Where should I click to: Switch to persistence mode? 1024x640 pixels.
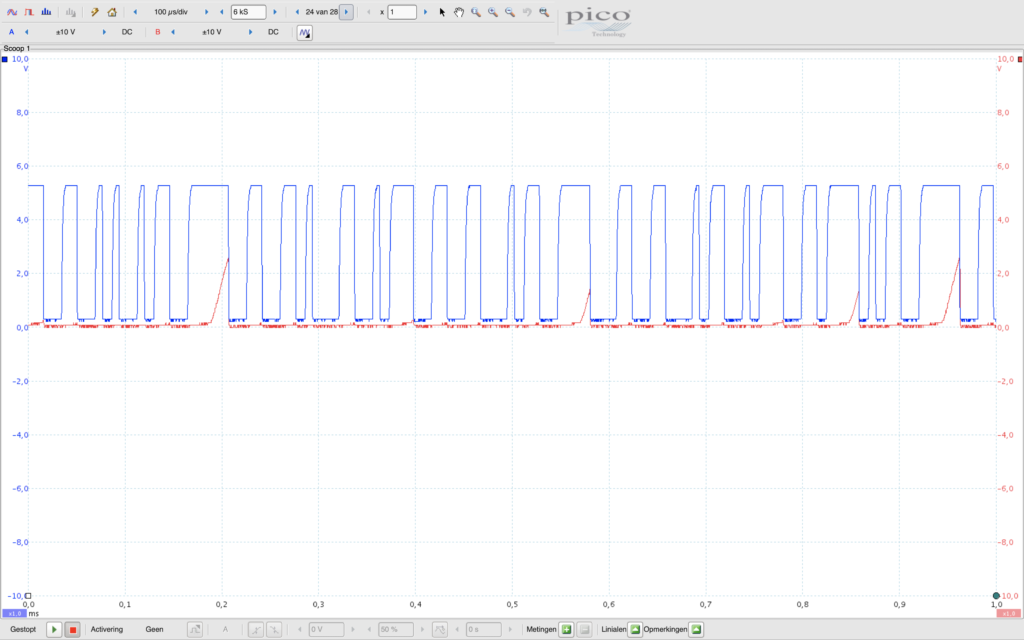click(x=29, y=12)
